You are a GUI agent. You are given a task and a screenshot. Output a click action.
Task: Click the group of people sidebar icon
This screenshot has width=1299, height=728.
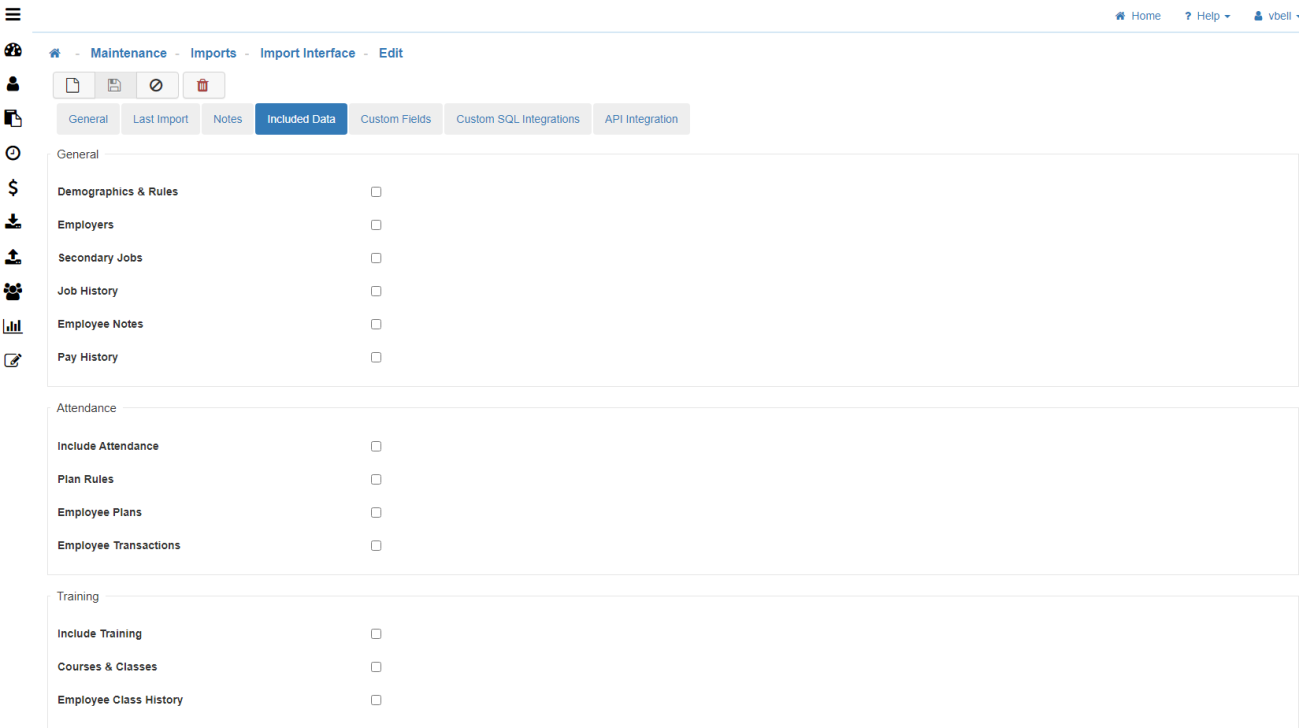coord(13,292)
